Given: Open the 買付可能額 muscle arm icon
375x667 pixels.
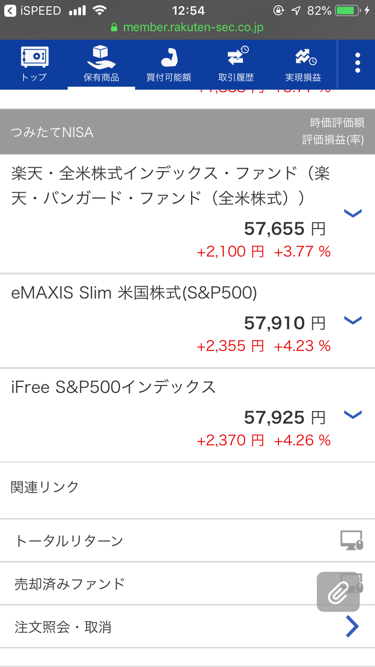Looking at the screenshot, I should [169, 57].
